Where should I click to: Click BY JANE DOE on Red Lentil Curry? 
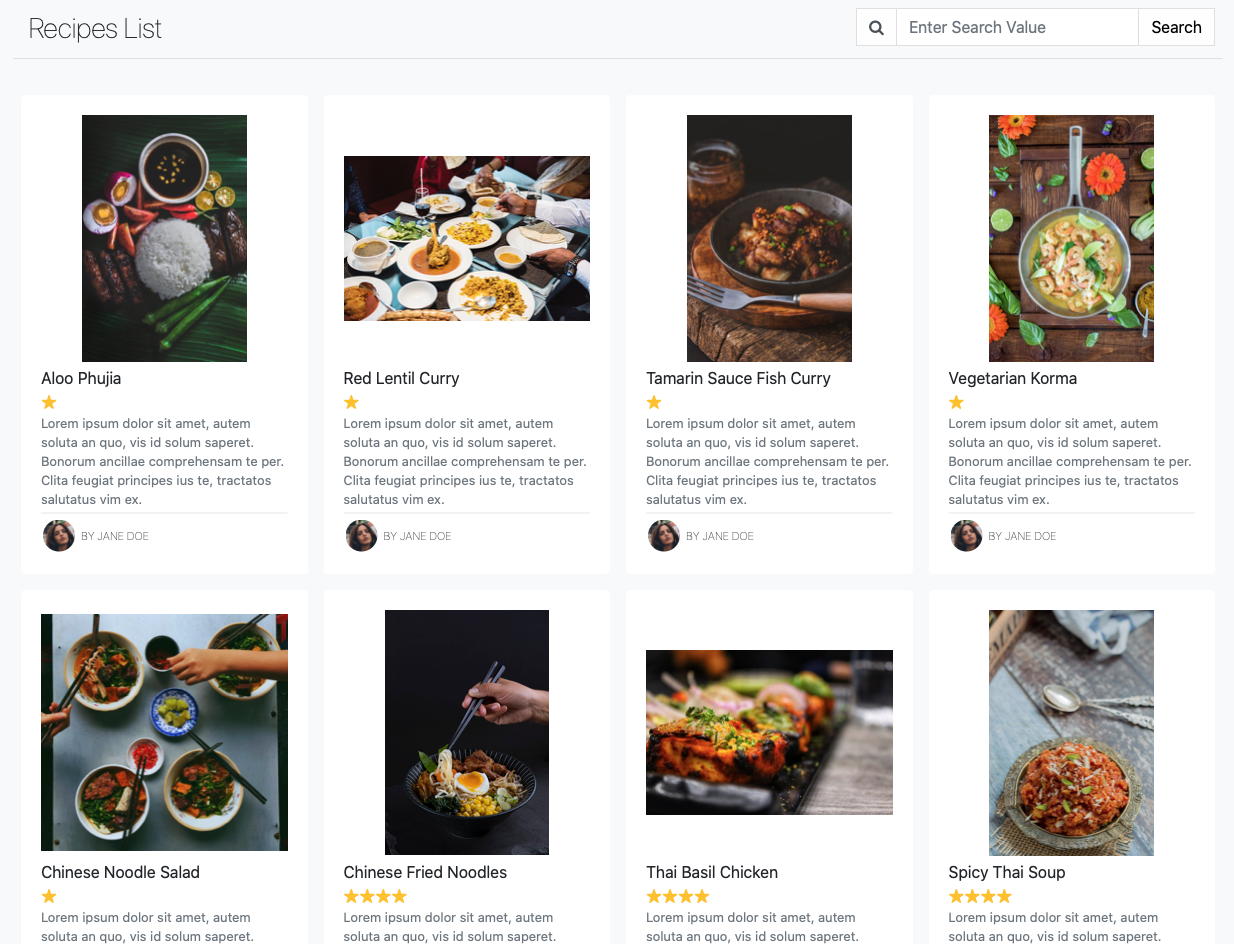click(x=417, y=536)
